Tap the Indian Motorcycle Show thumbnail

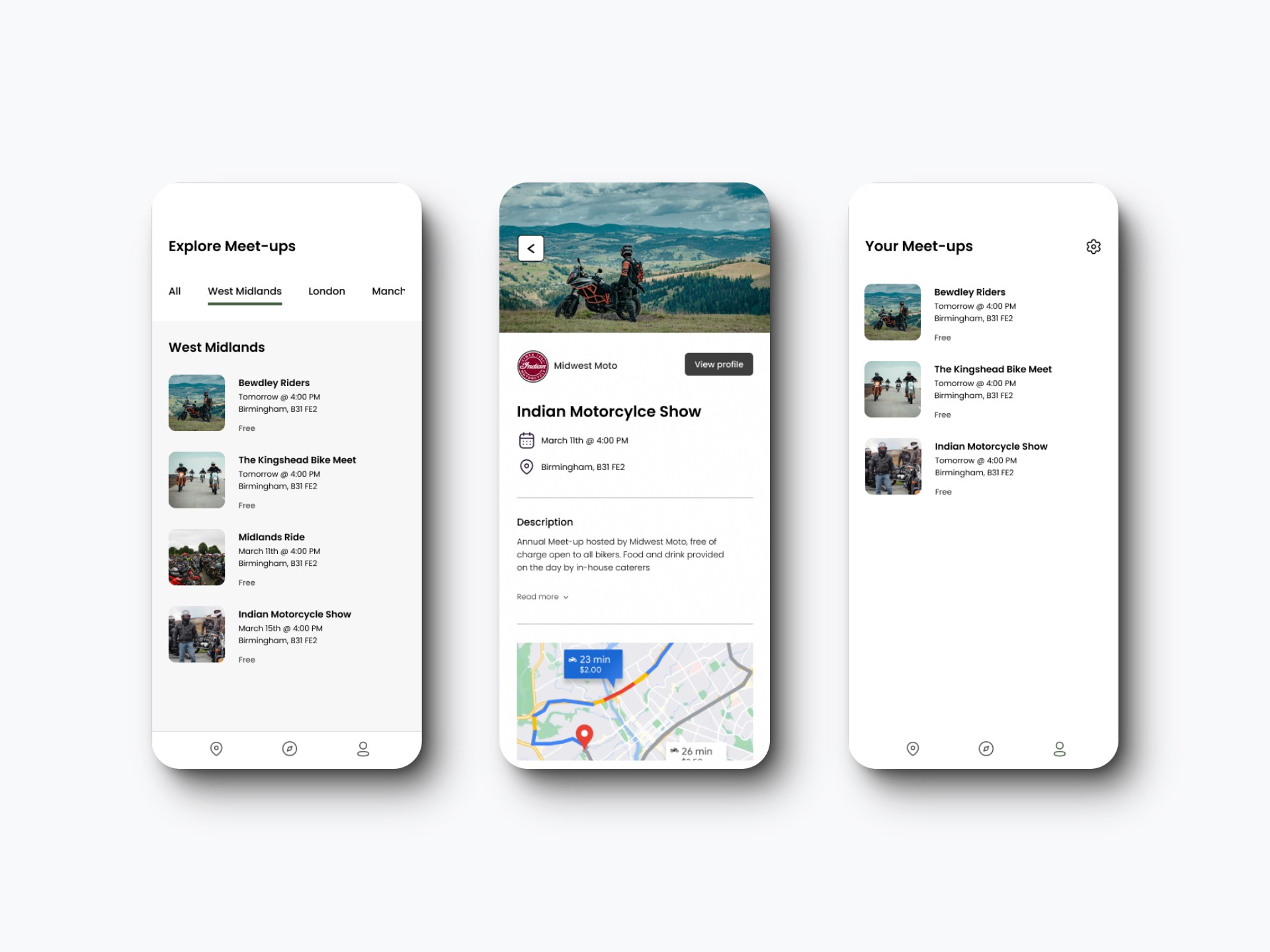point(197,634)
